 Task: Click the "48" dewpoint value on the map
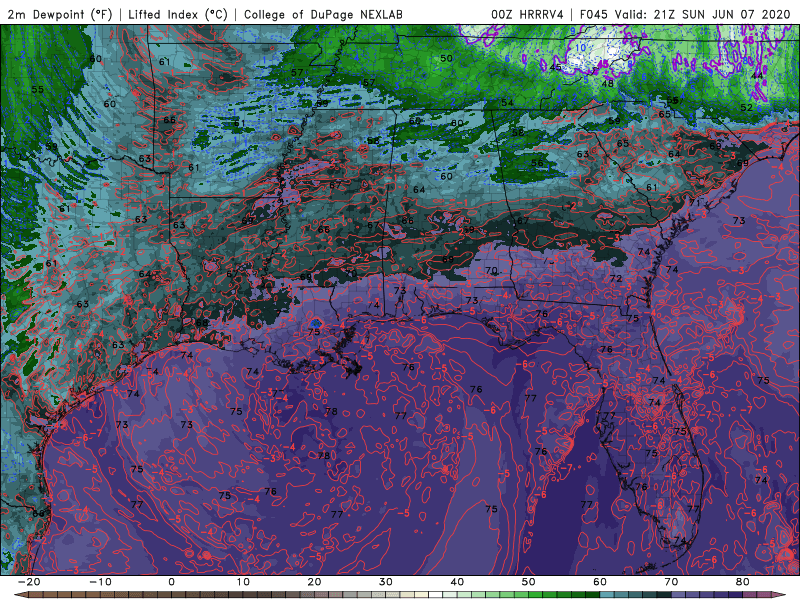[607, 83]
